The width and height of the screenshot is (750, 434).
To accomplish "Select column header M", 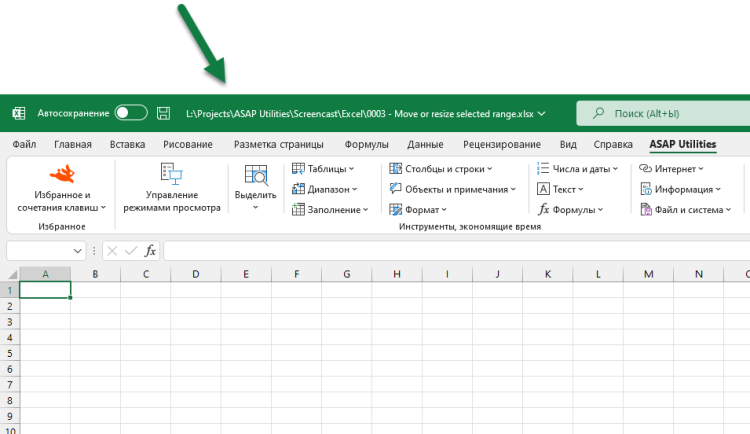I will click(x=648, y=274).
